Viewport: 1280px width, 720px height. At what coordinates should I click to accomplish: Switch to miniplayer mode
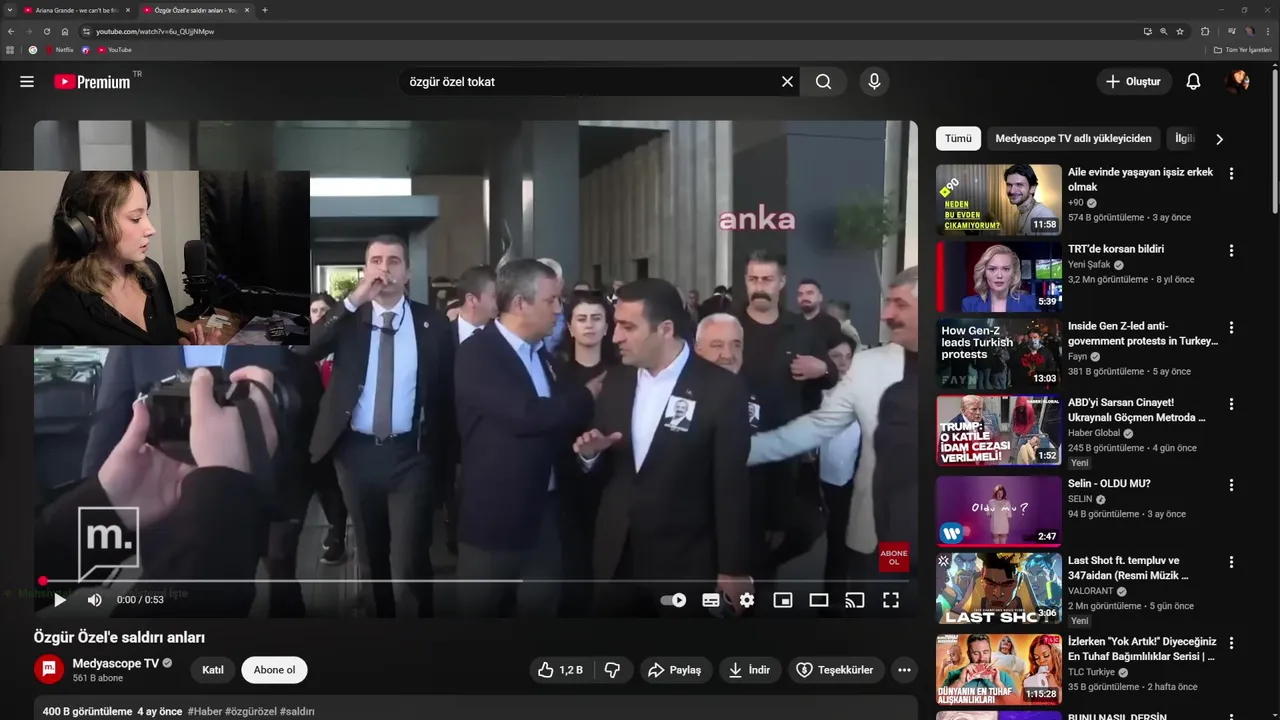point(783,600)
